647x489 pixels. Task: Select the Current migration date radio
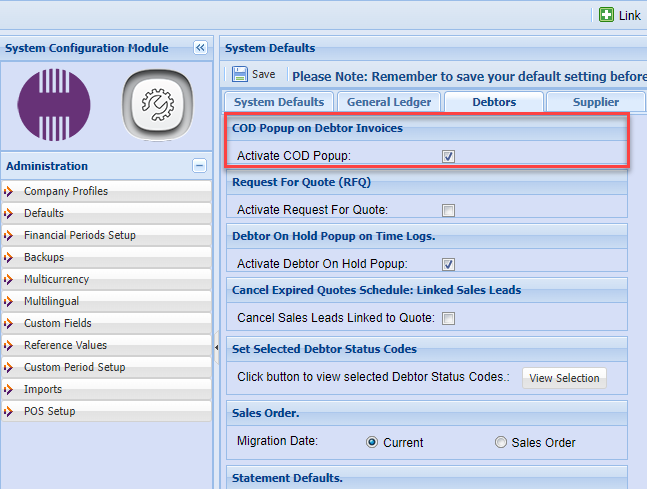372,442
